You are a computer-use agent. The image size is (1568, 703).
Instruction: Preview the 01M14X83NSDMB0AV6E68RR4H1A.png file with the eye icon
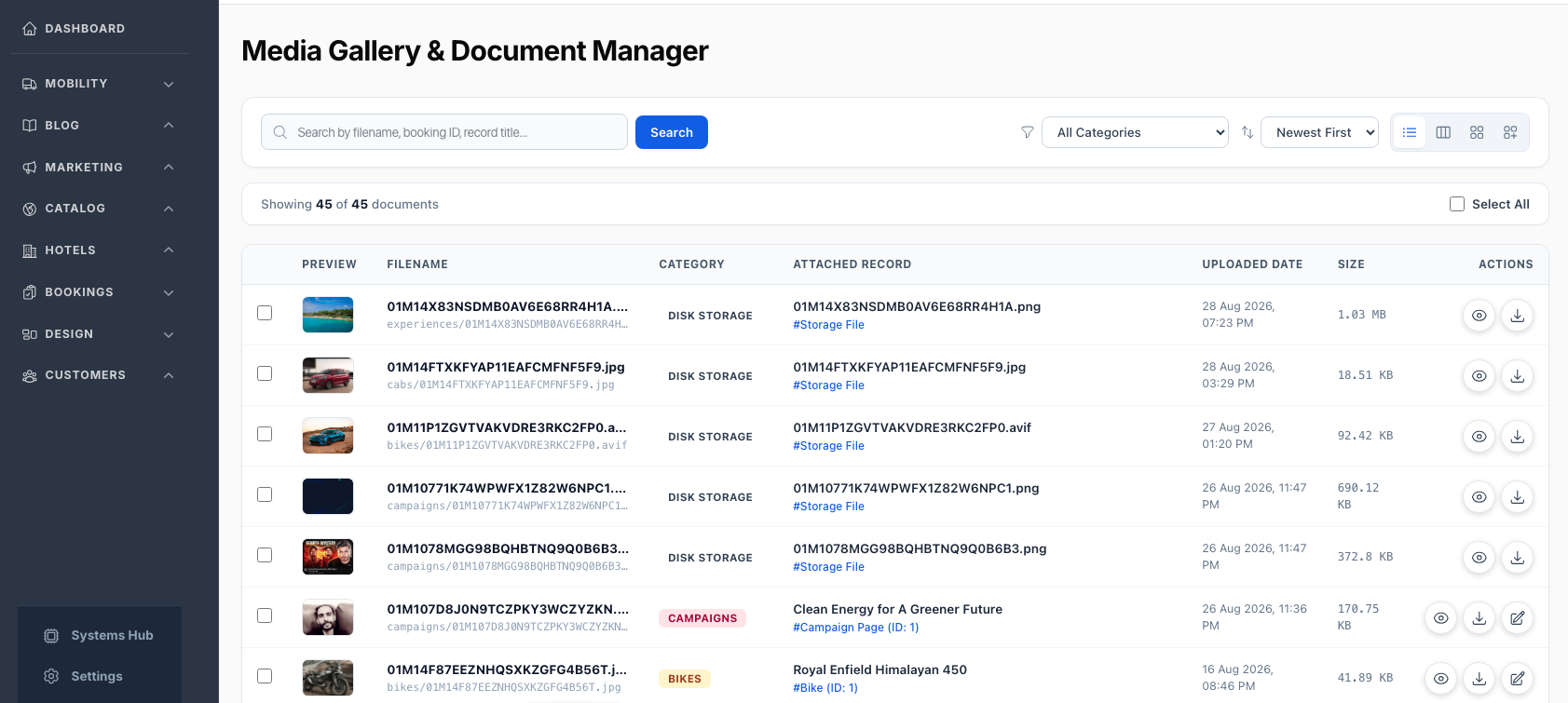[1479, 316]
